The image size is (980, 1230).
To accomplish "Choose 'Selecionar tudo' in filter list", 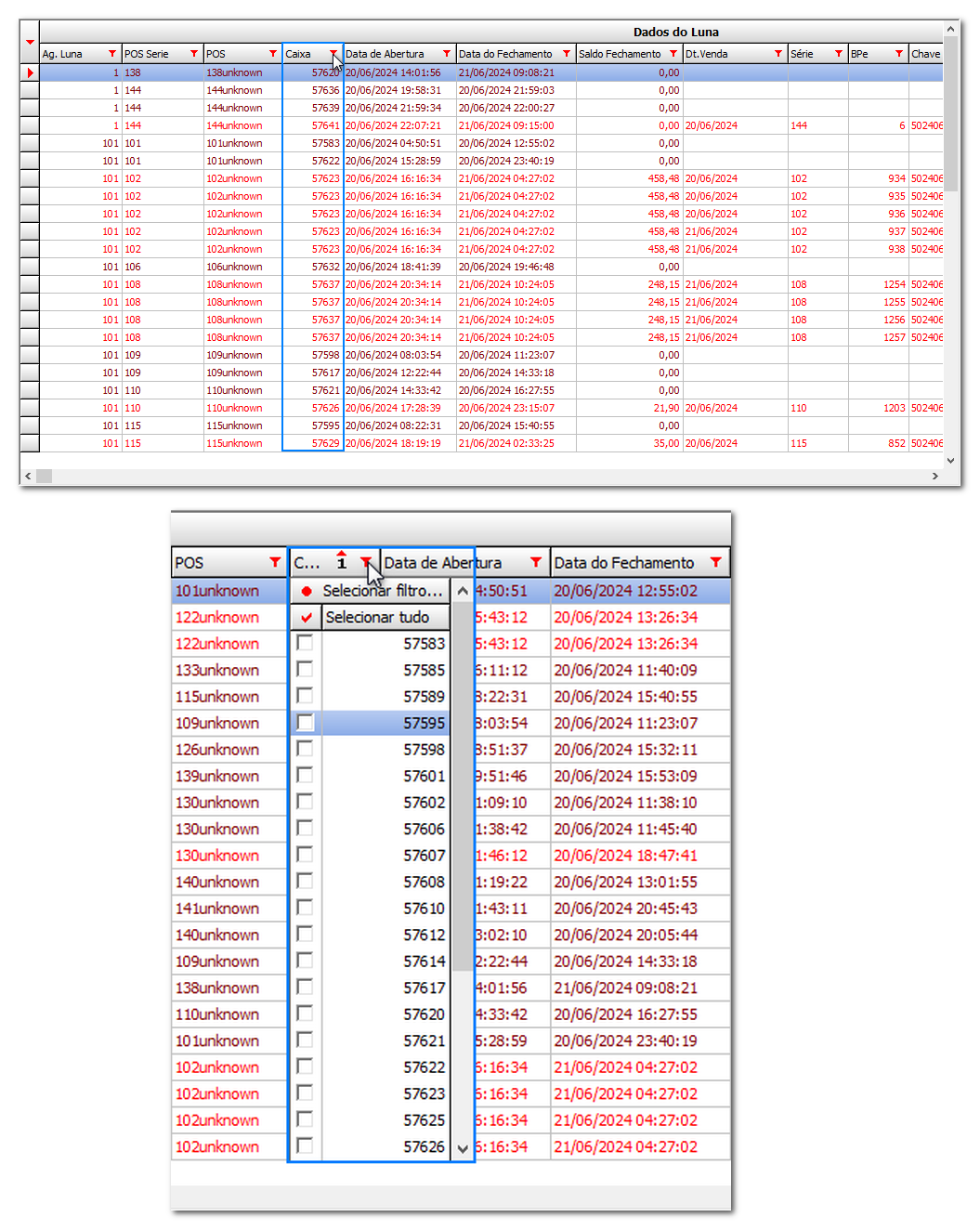I will click(371, 617).
